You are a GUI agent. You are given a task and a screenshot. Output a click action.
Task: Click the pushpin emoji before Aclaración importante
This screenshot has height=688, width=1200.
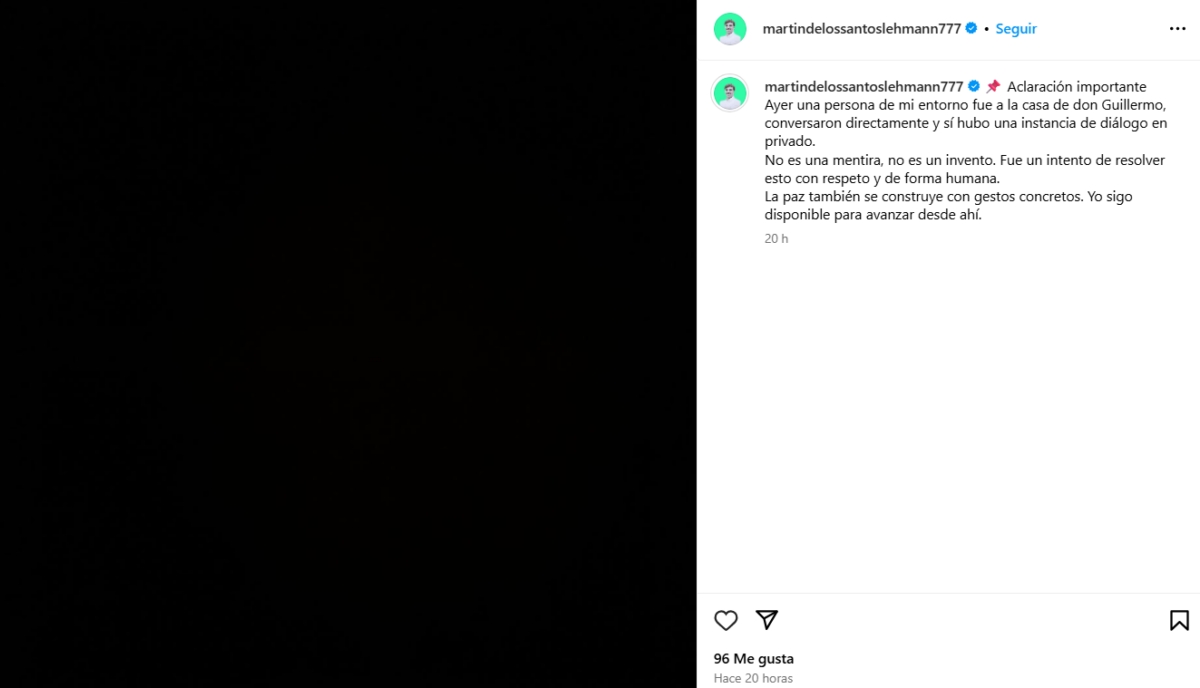coord(993,87)
